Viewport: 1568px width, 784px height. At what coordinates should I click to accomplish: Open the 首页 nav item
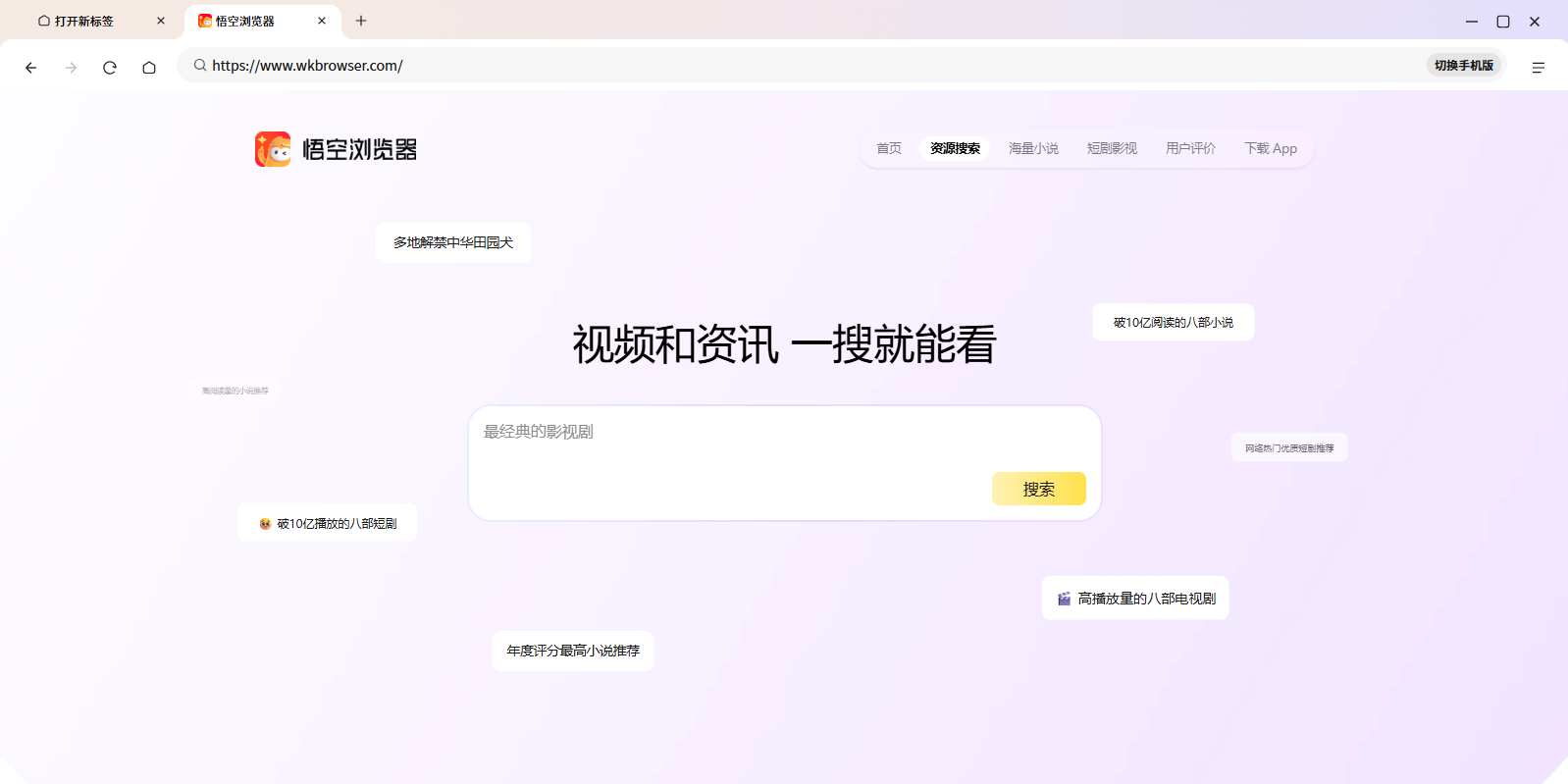click(889, 148)
